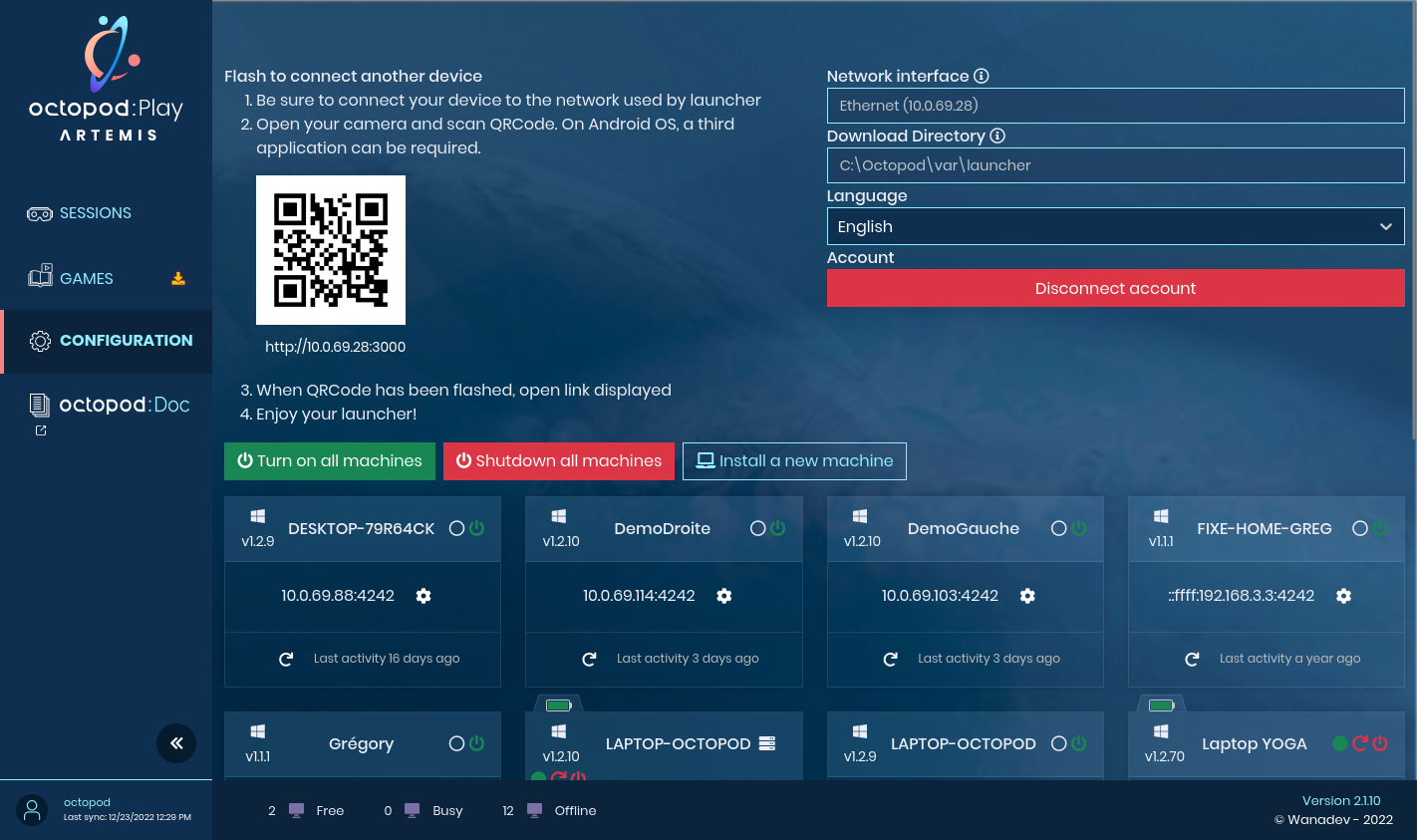Open settings gear for 10.0.69.114:4242

pyautogui.click(x=724, y=596)
